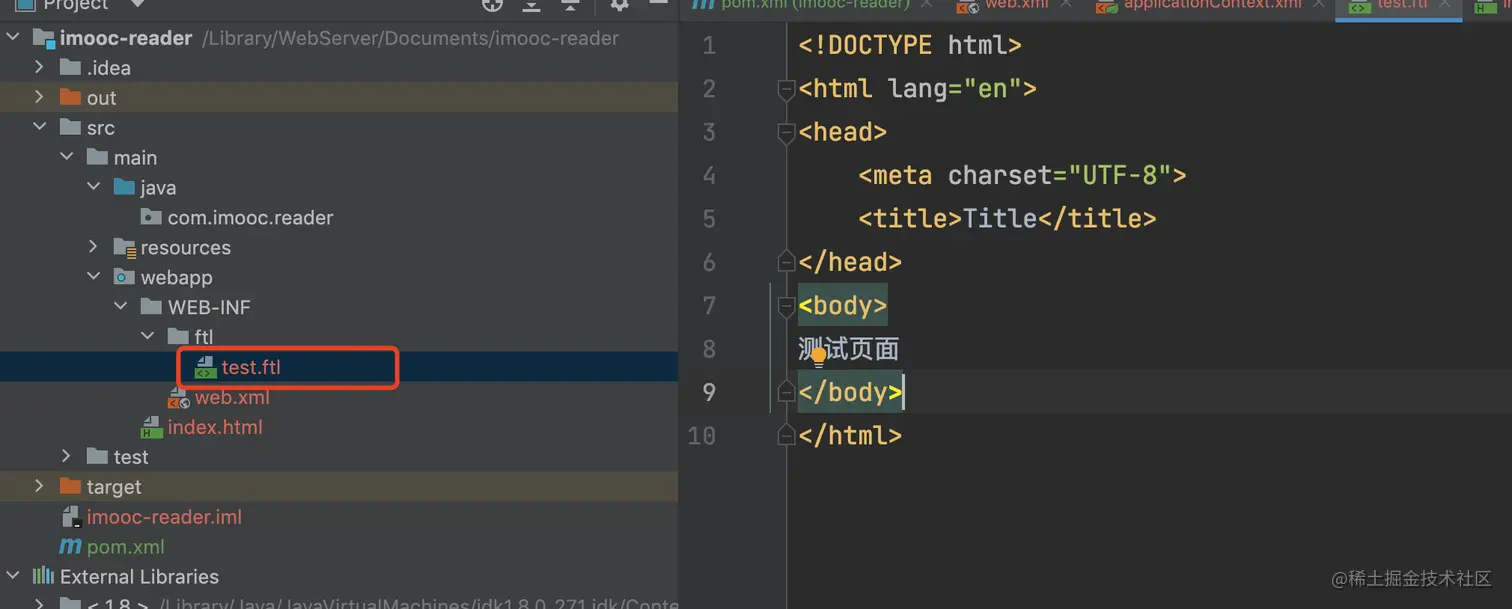
Task: Click the WEB-INF folder icon
Action: click(151, 307)
